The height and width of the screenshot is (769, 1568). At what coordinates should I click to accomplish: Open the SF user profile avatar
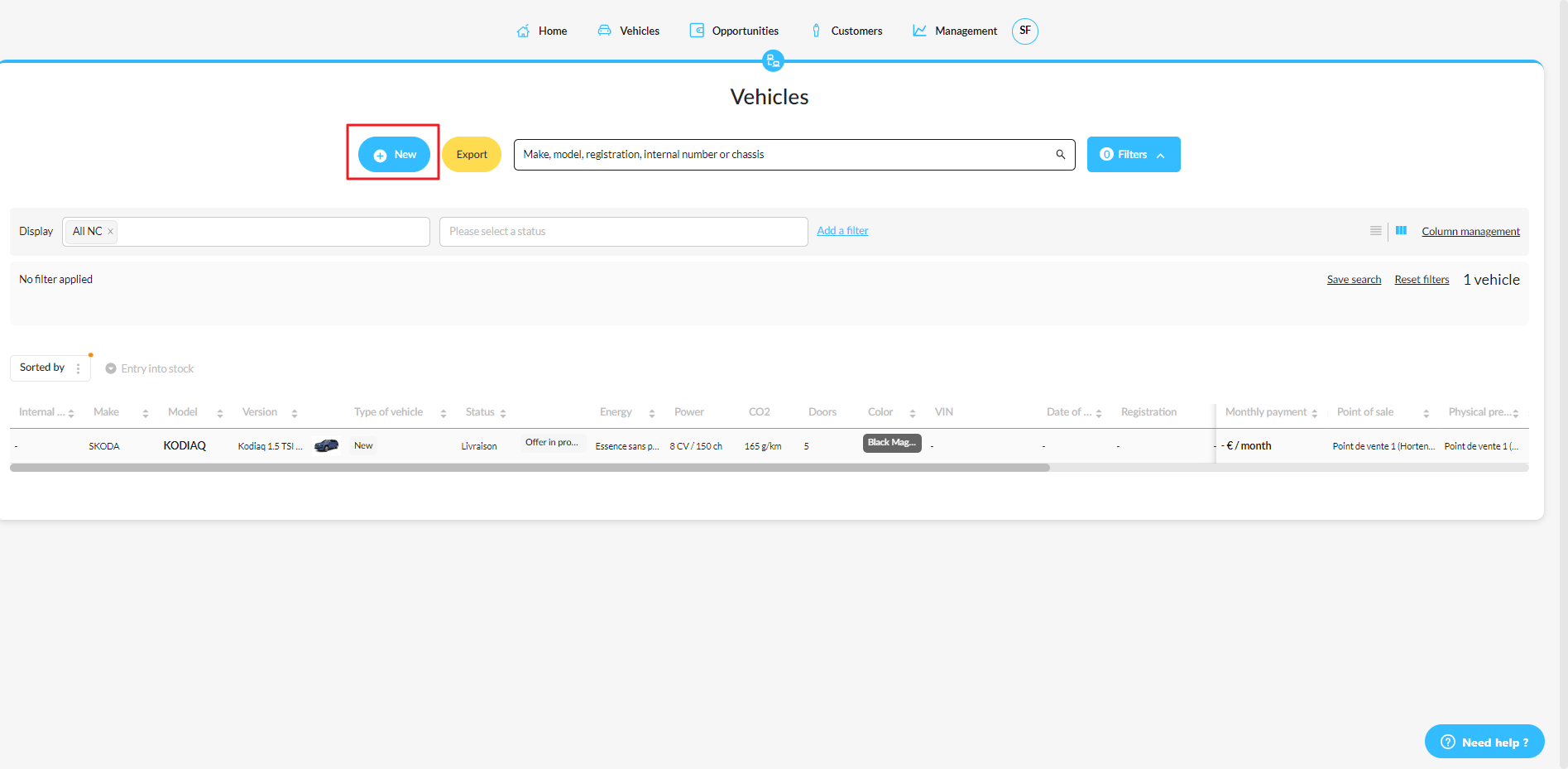(x=1025, y=31)
